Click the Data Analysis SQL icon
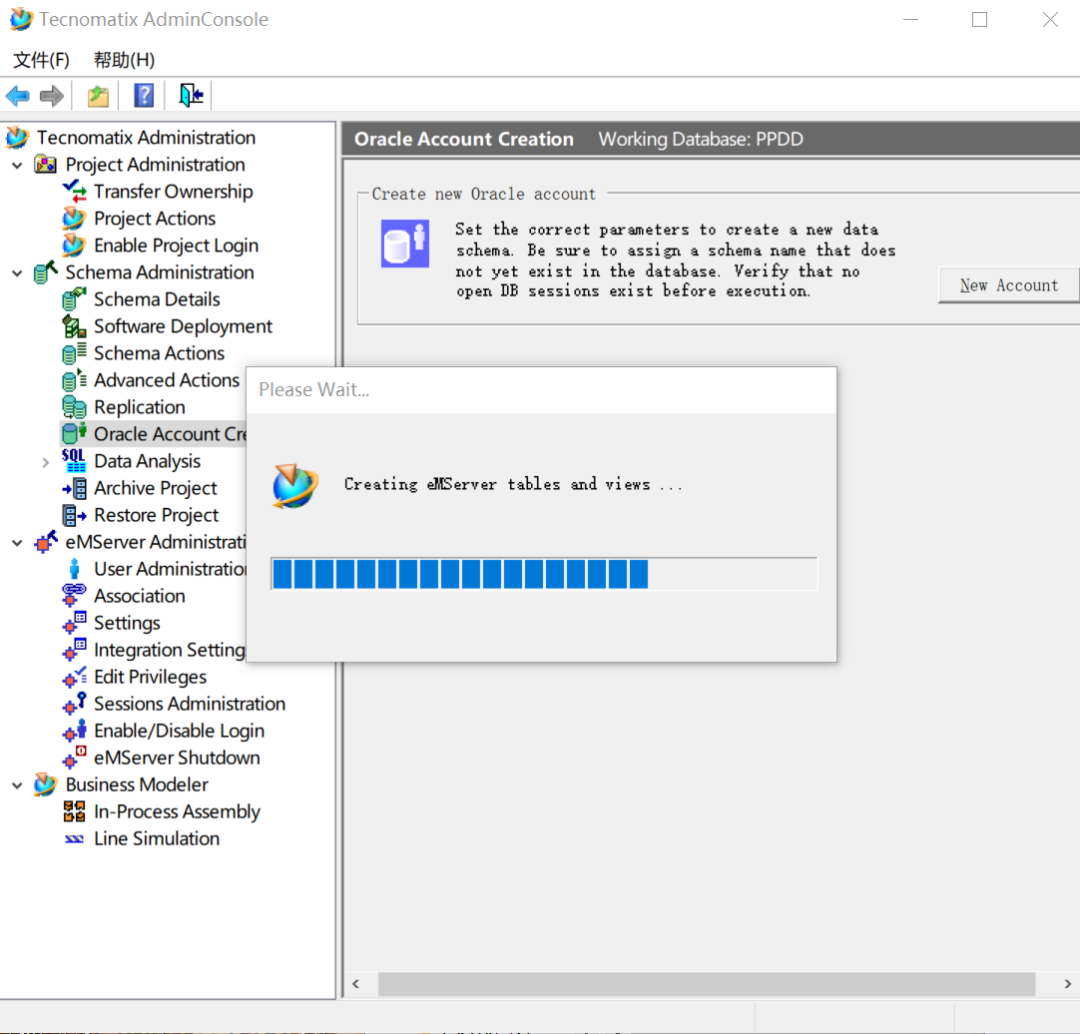This screenshot has height=1034, width=1080. click(74, 461)
